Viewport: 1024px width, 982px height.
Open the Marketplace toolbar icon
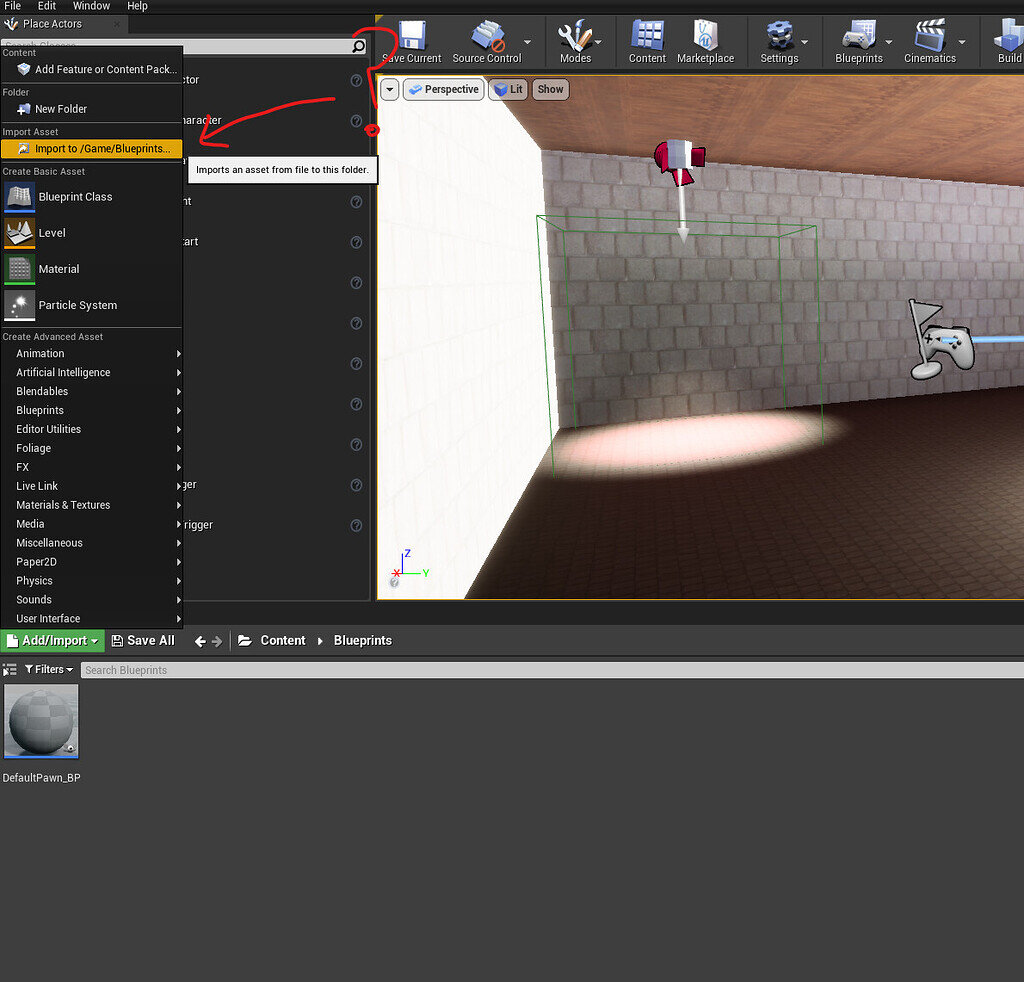(x=705, y=36)
